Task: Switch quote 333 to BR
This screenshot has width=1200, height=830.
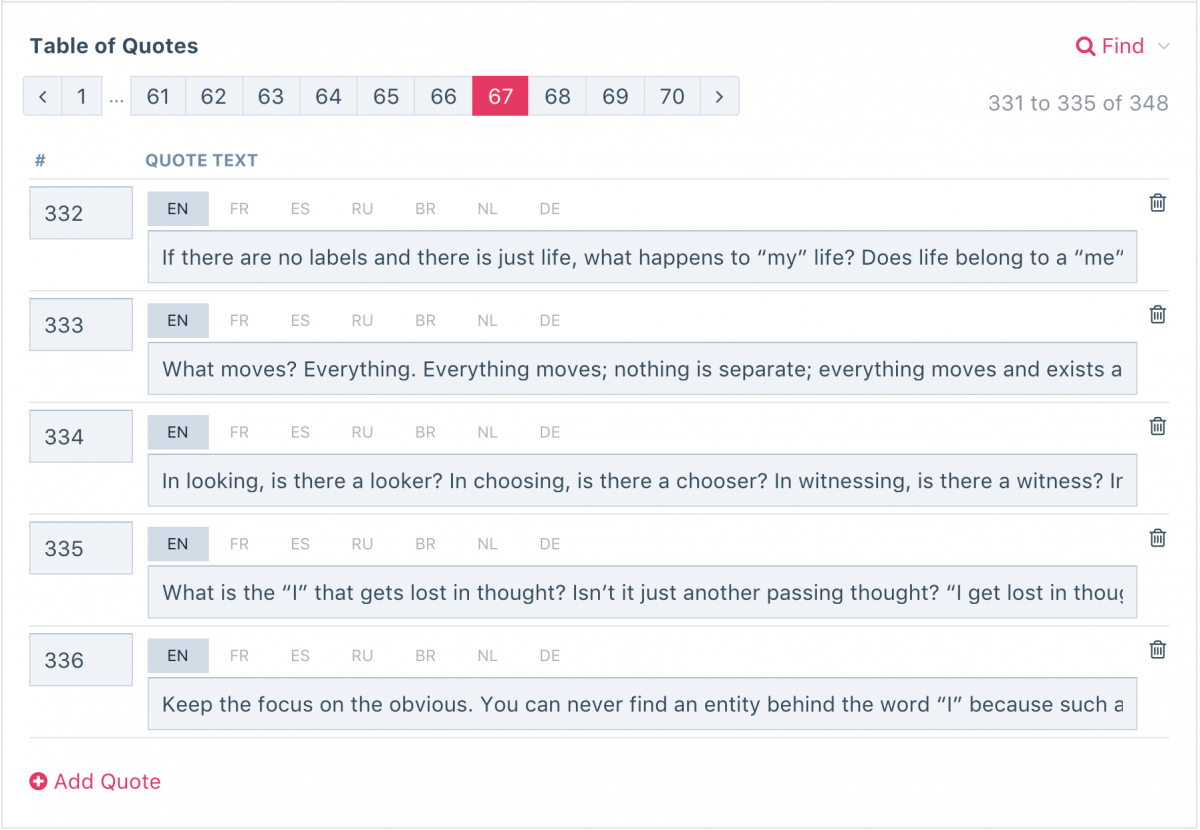Action: 425,321
